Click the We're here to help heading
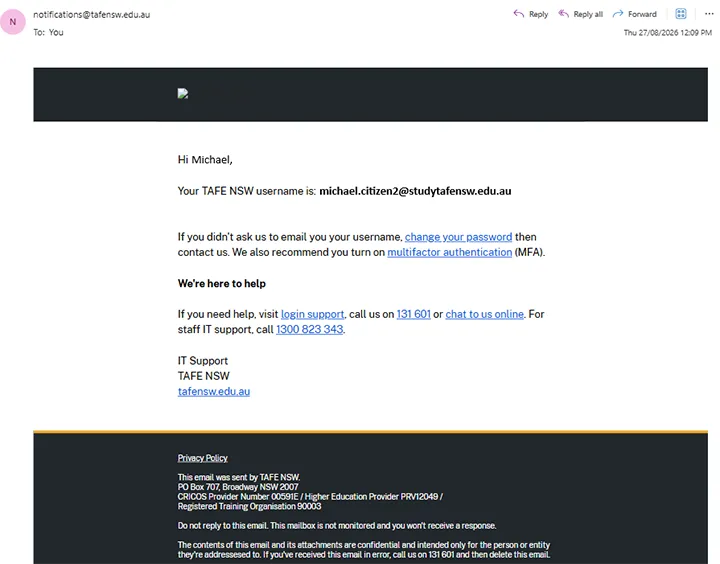Image resolution: width=720 pixels, height=564 pixels. point(222,283)
